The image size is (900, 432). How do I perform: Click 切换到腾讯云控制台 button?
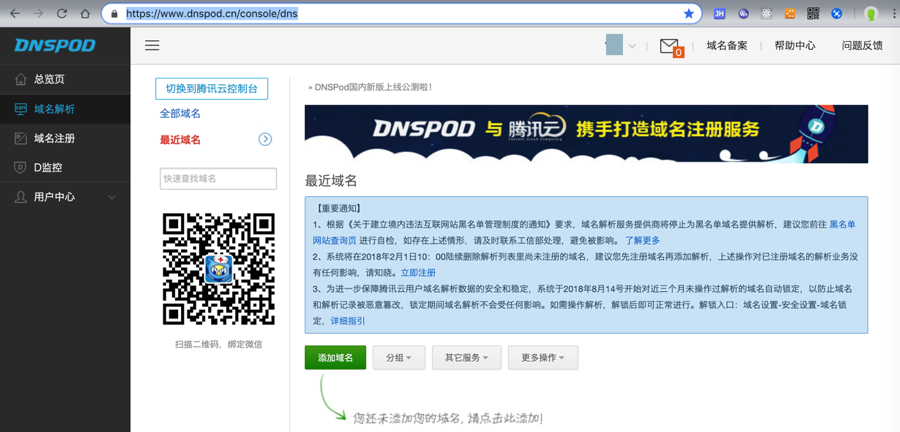point(212,89)
